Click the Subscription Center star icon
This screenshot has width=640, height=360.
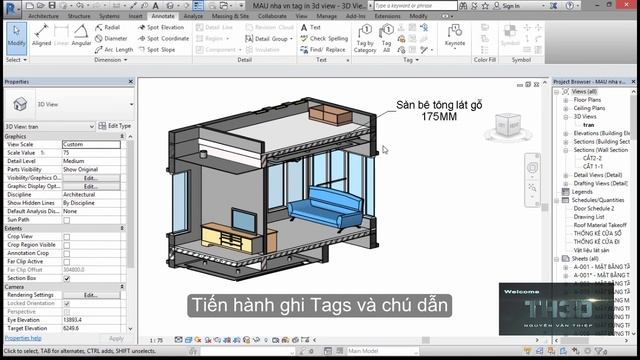click(x=485, y=6)
